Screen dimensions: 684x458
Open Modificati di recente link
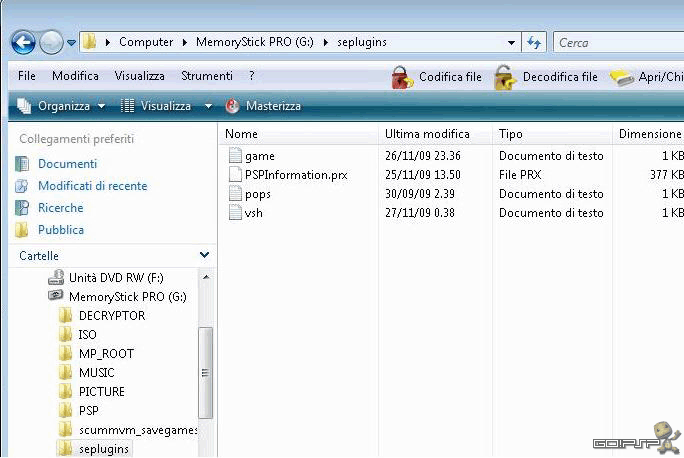(x=92, y=186)
